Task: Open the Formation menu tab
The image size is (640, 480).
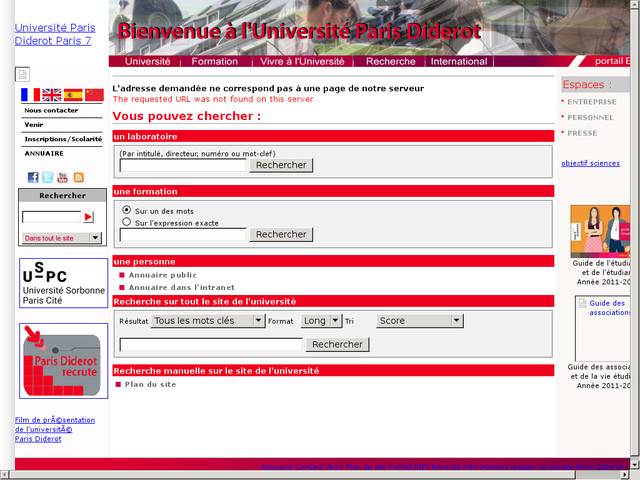Action: [215, 61]
